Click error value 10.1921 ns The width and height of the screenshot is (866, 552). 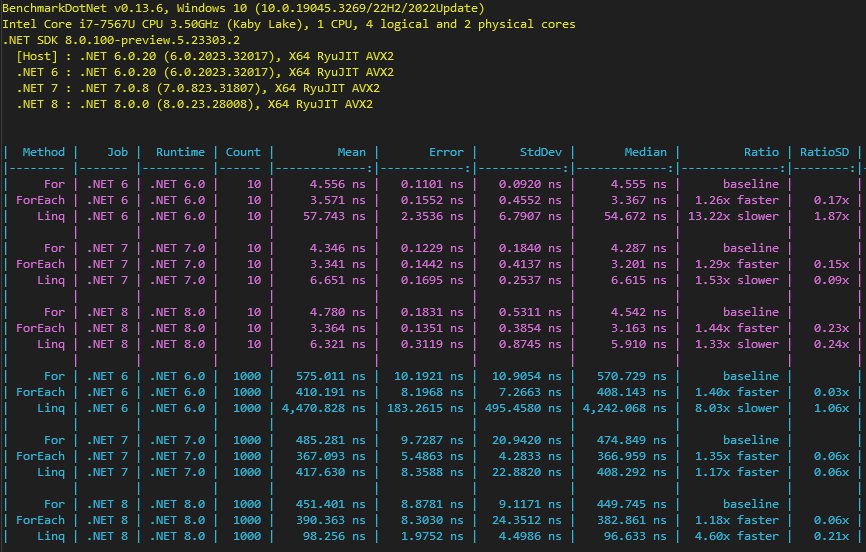coord(429,376)
